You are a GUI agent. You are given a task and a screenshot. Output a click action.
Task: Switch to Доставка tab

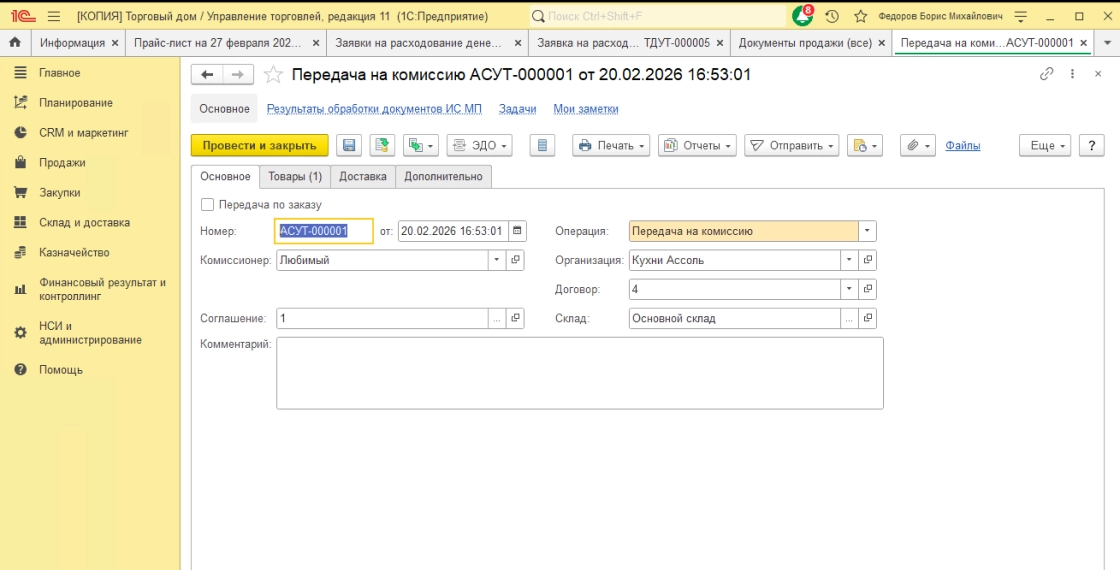(363, 176)
